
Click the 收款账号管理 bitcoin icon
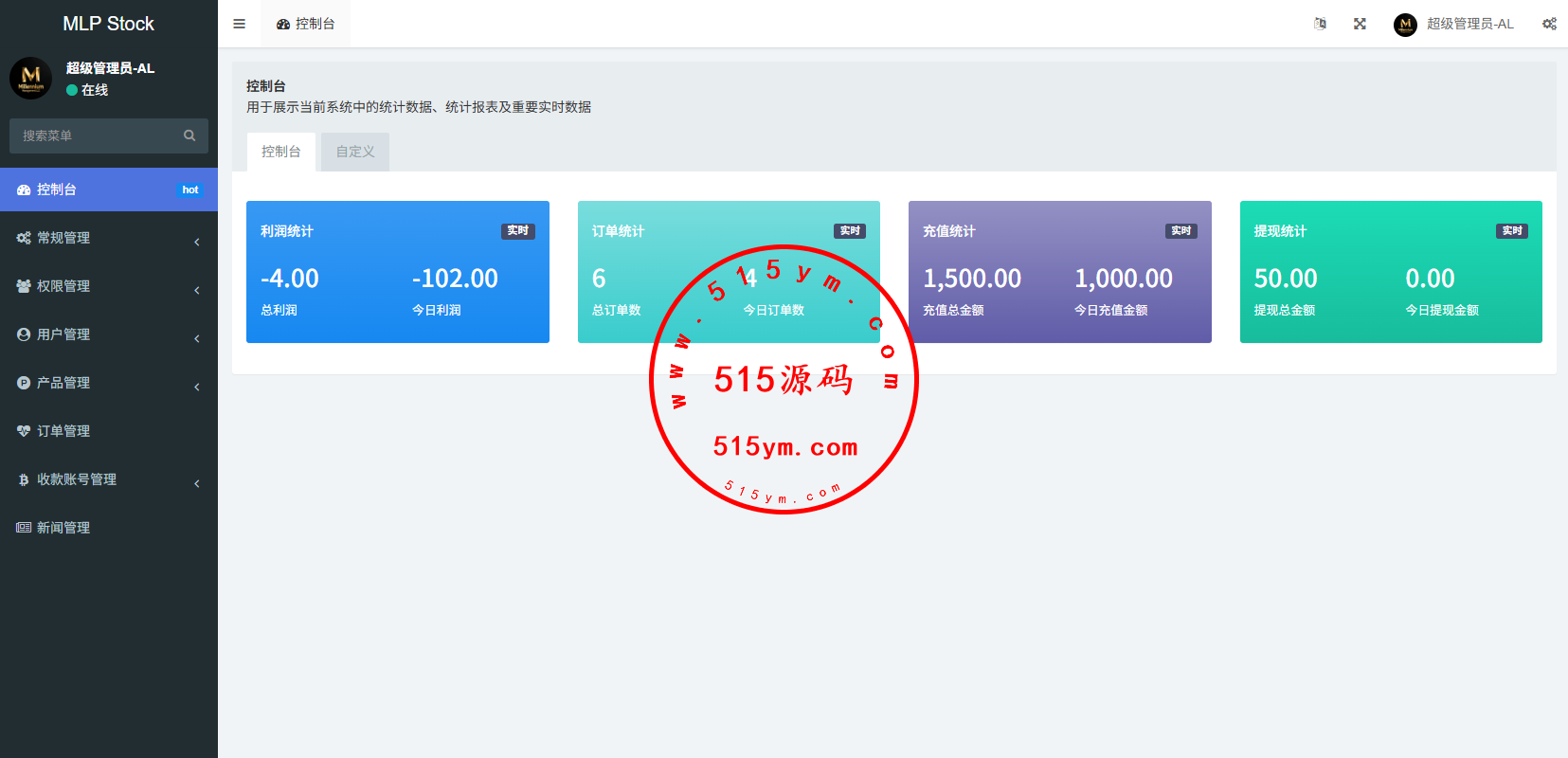coord(24,479)
